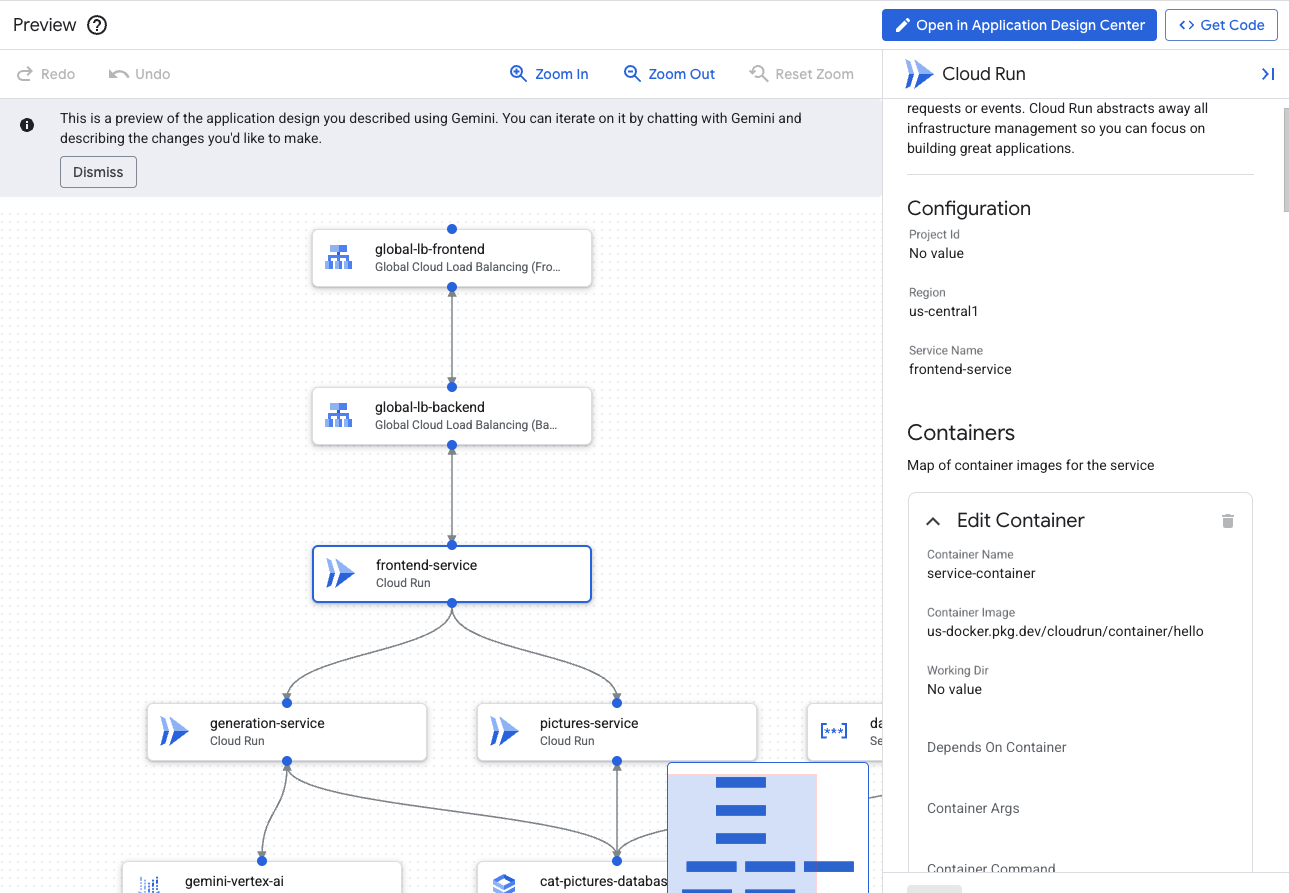Click the Redo toolbar button label

58,74
